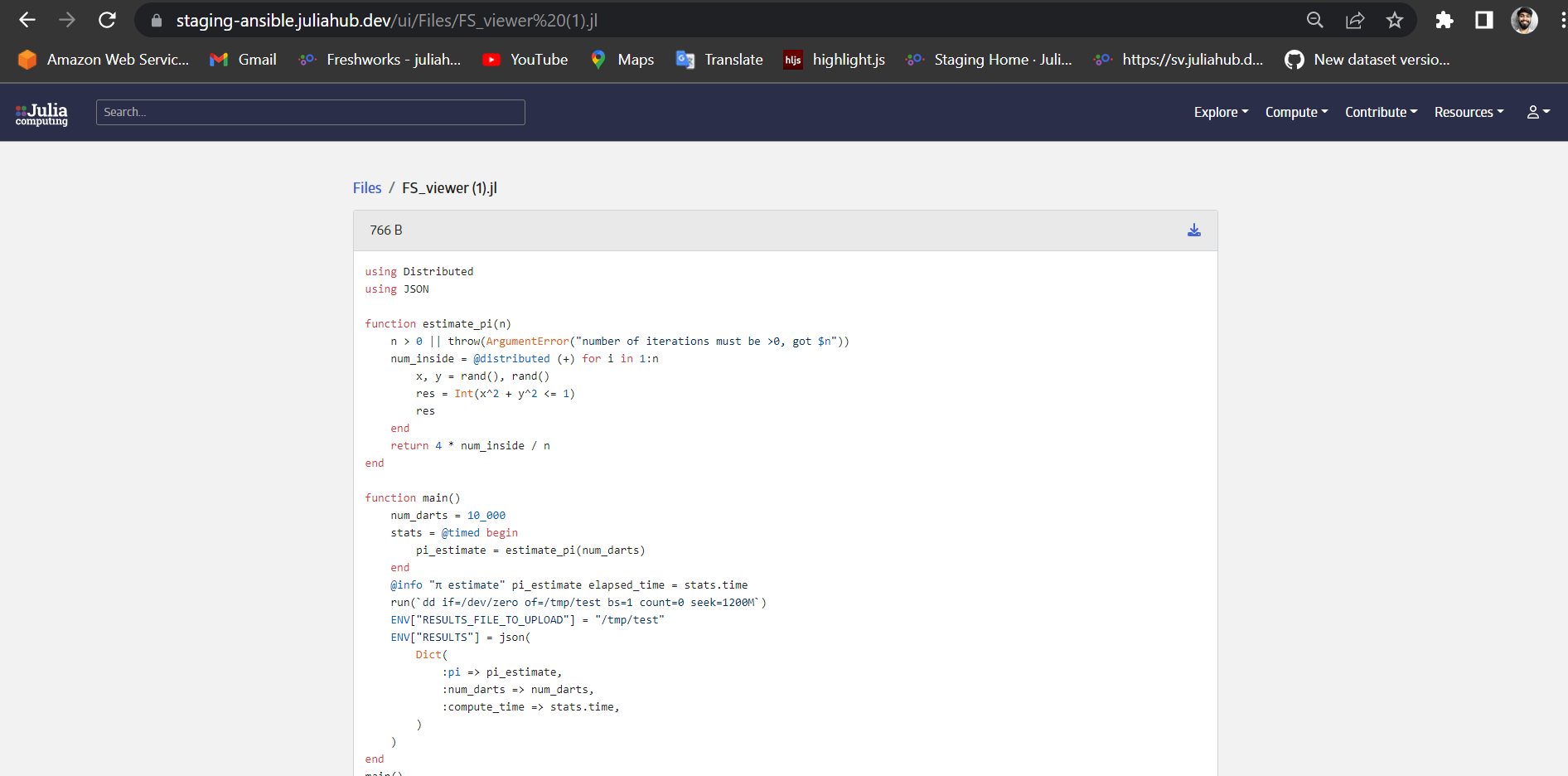Click the '@info' macro line

[x=569, y=585]
